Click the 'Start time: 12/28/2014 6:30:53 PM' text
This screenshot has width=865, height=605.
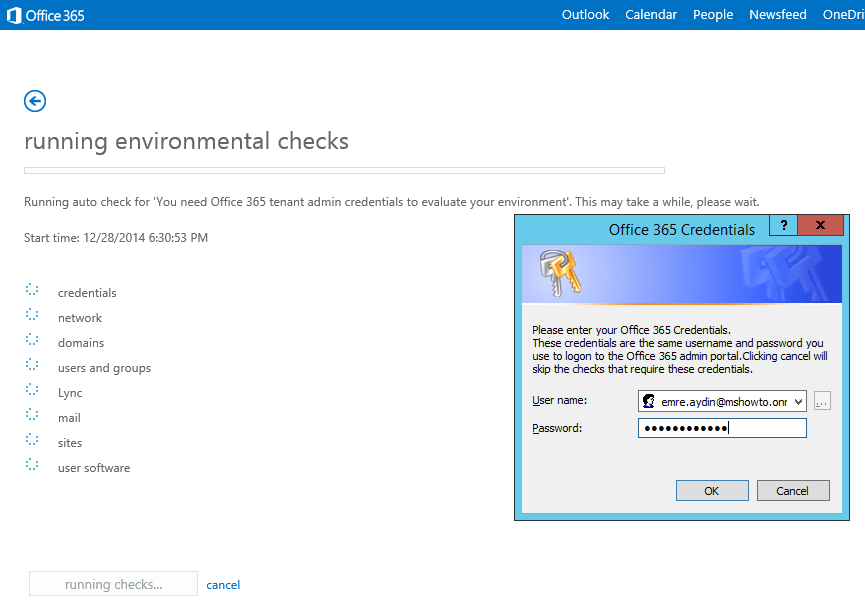(116, 238)
